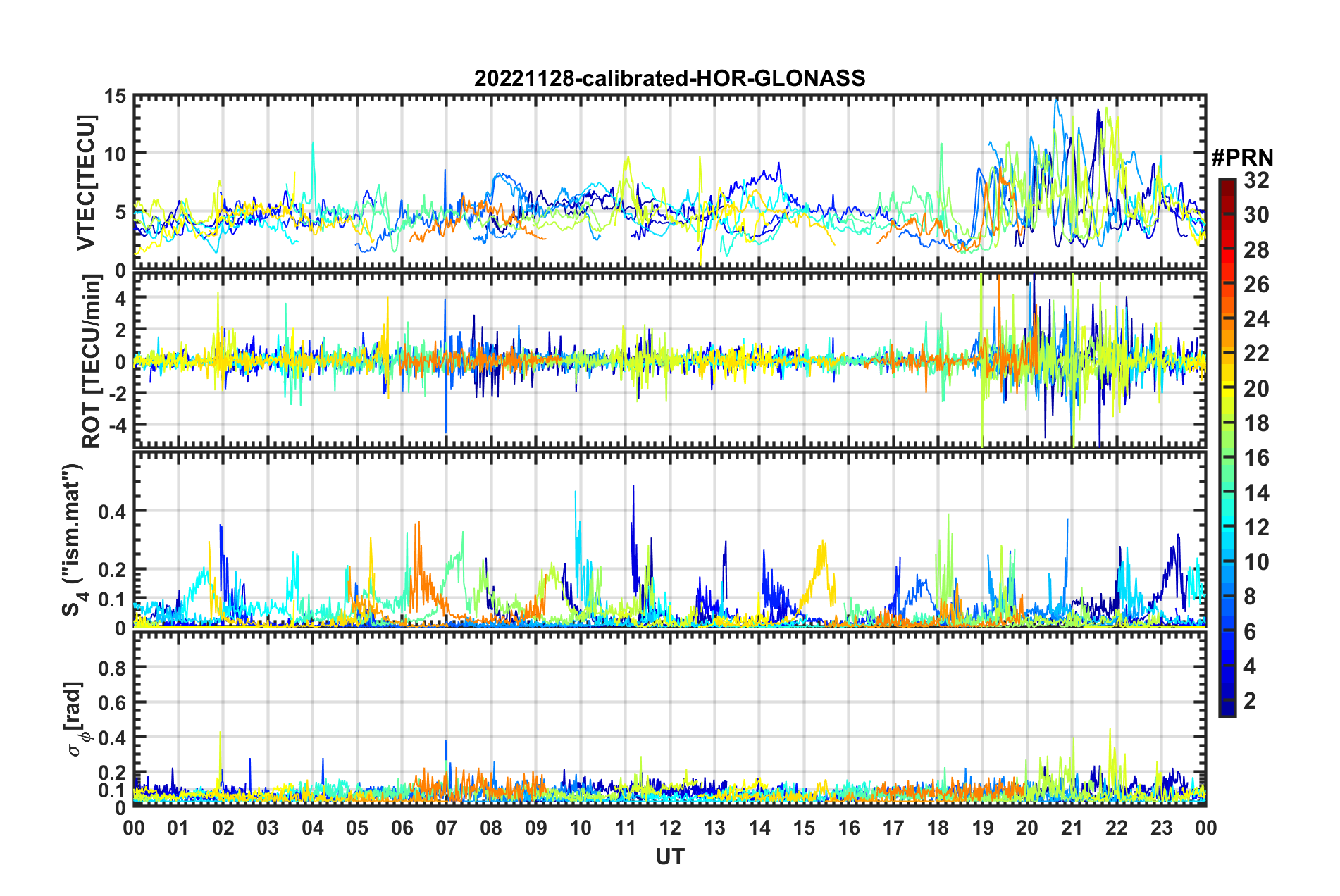Viewport: 1340px width, 896px height.
Task: Click the colorbar tick label 26
Action: 1255,285
